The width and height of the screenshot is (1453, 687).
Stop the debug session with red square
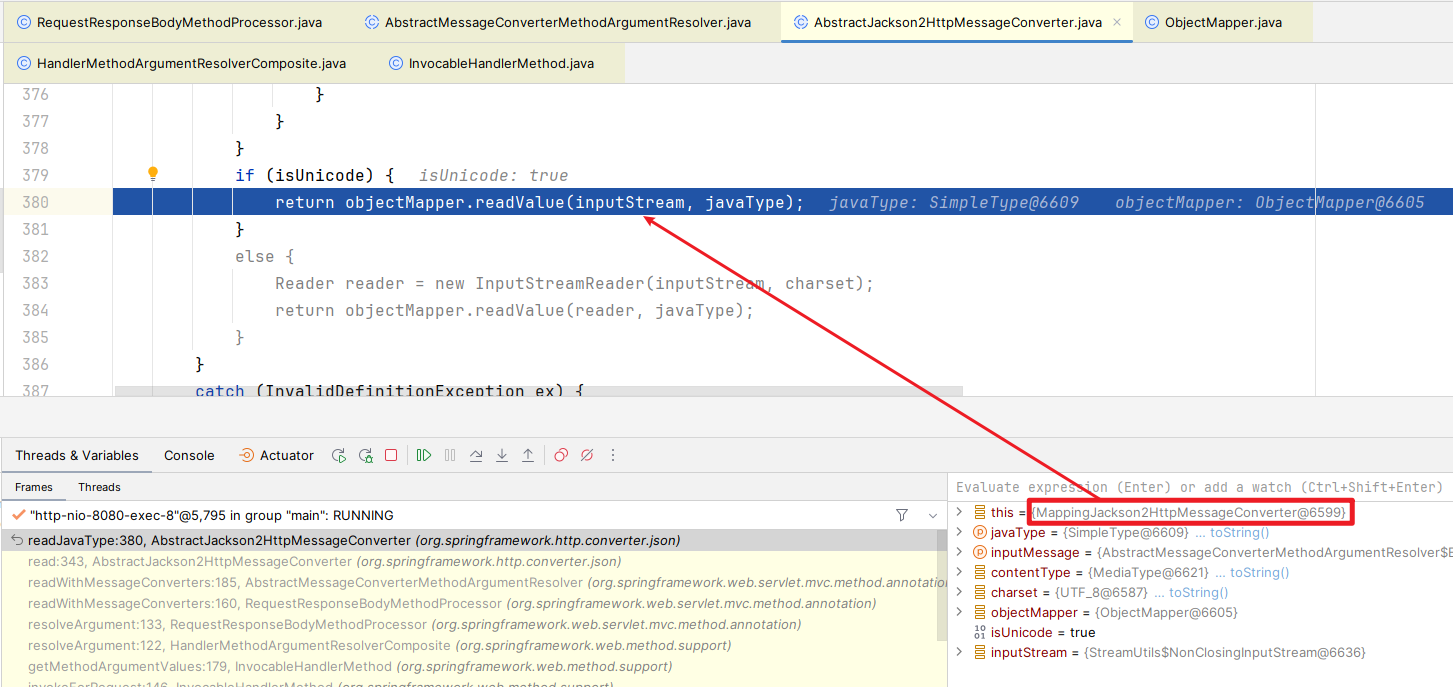(391, 455)
